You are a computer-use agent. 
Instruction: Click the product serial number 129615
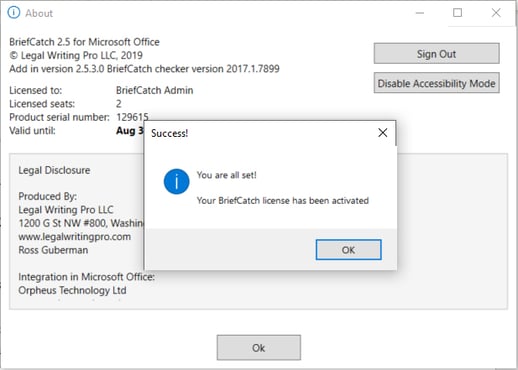pyautogui.click(x=132, y=117)
